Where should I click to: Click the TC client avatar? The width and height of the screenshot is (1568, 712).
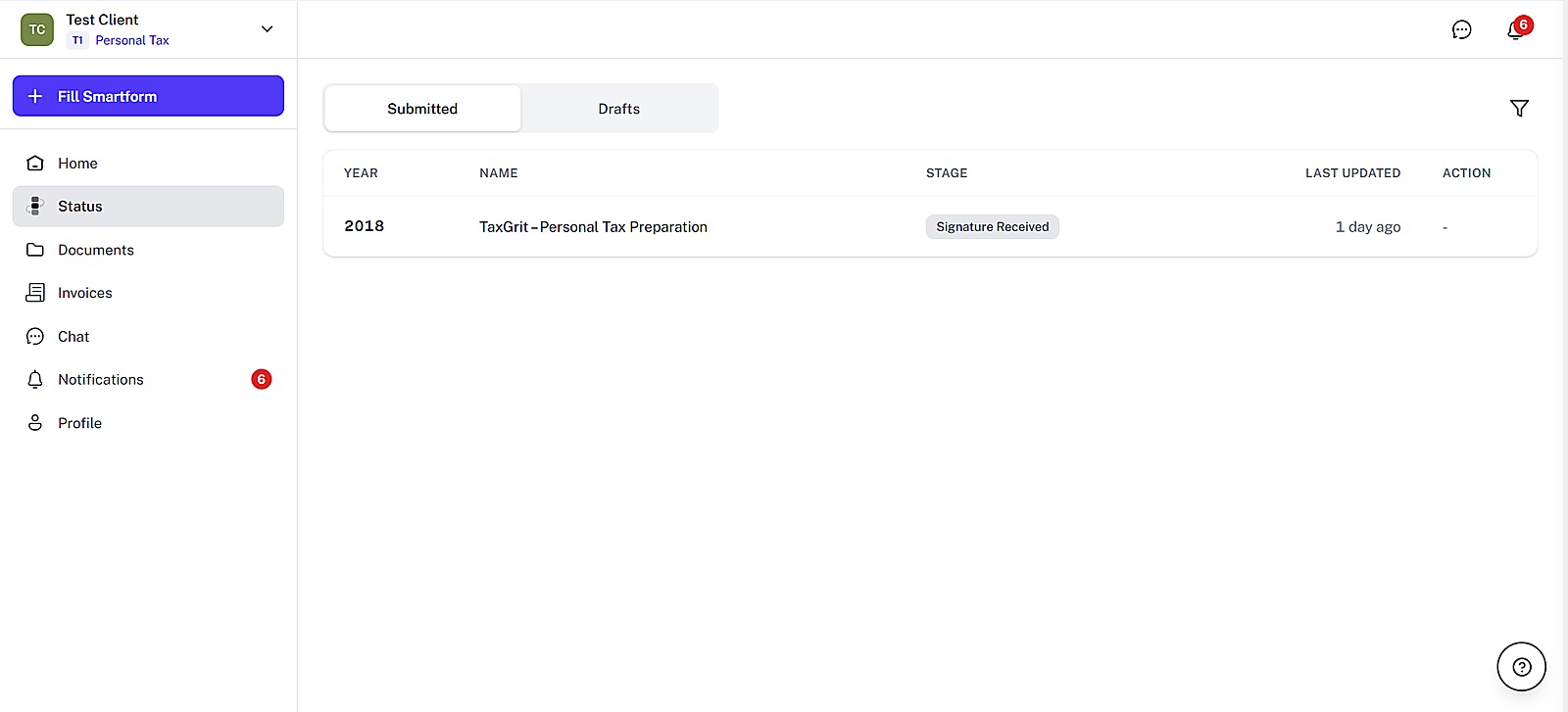coord(37,29)
